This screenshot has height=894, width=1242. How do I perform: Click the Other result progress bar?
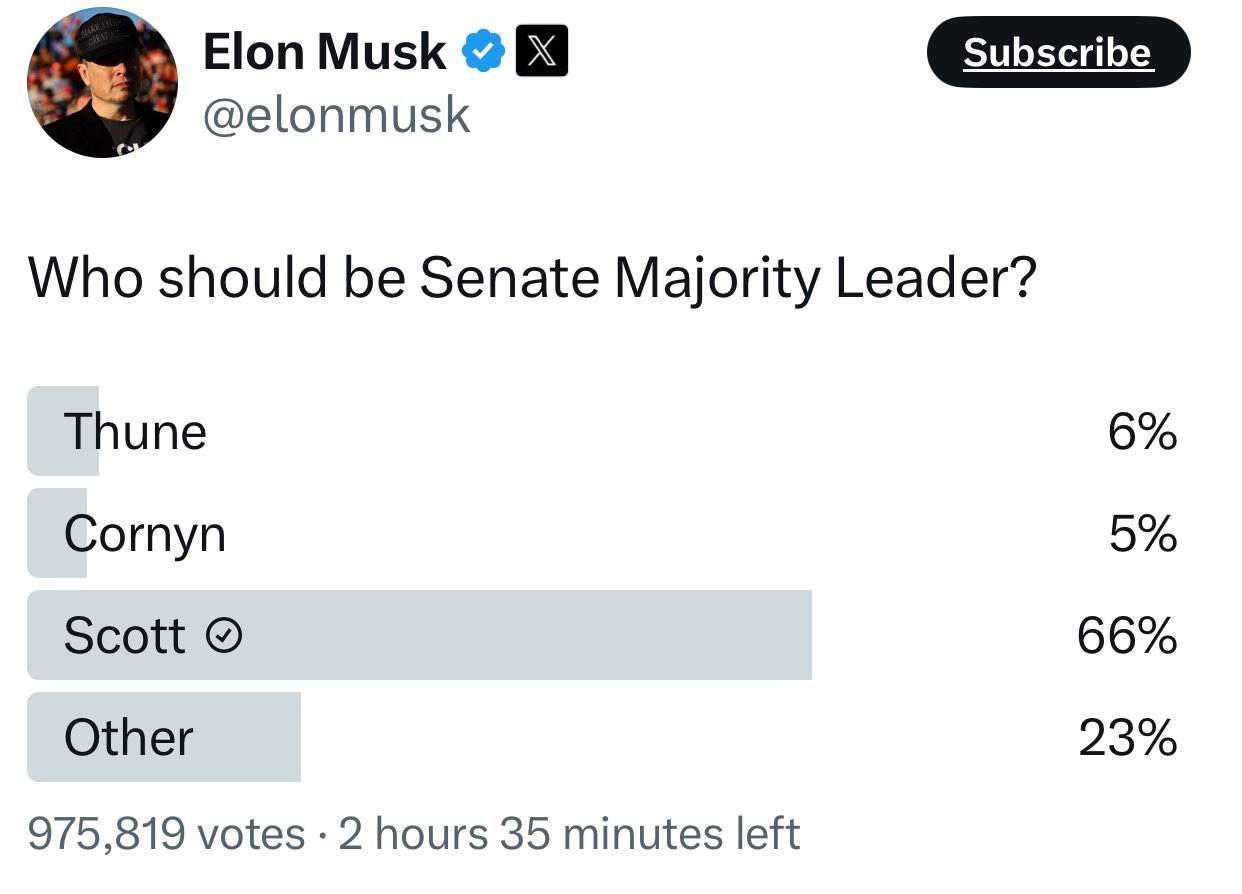(164, 737)
